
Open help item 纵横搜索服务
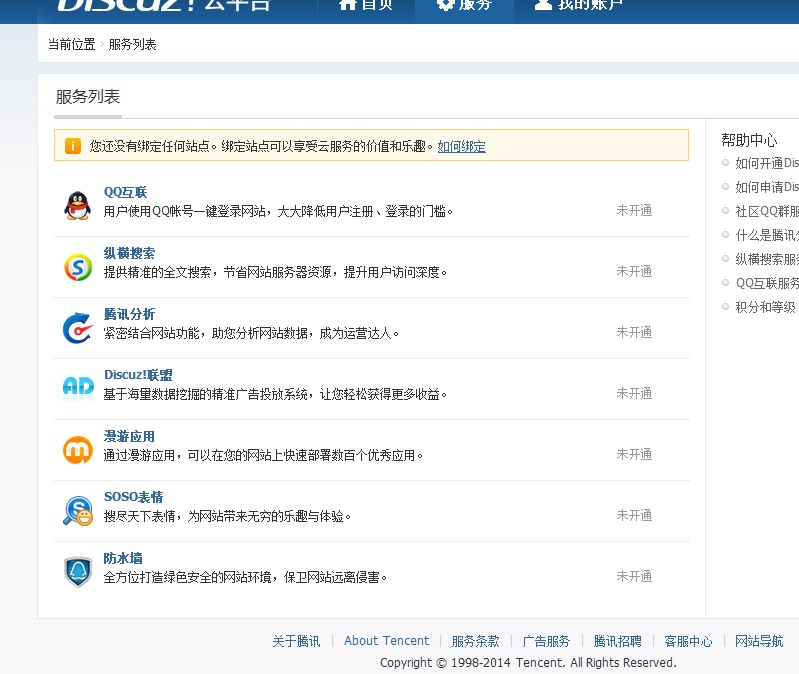click(767, 259)
